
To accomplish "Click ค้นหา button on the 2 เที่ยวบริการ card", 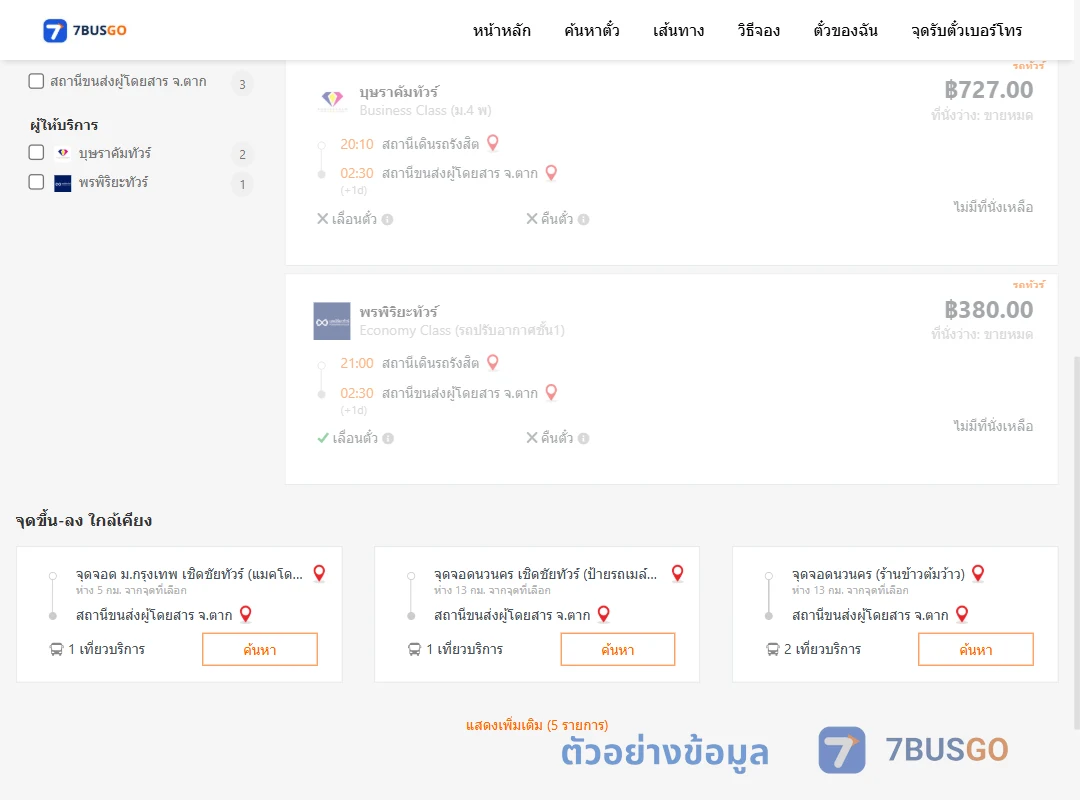I will point(975,649).
